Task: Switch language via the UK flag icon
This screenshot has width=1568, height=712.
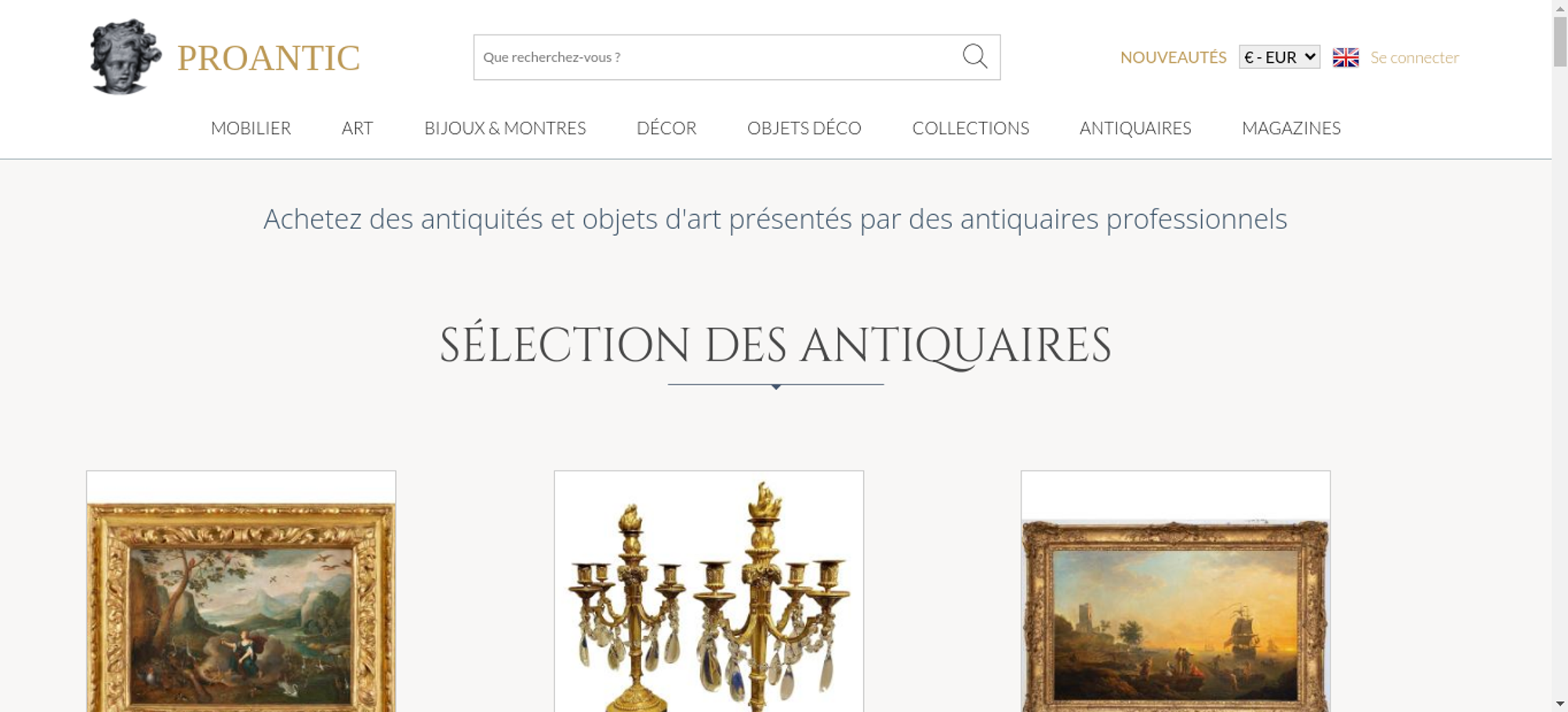Action: (1345, 57)
